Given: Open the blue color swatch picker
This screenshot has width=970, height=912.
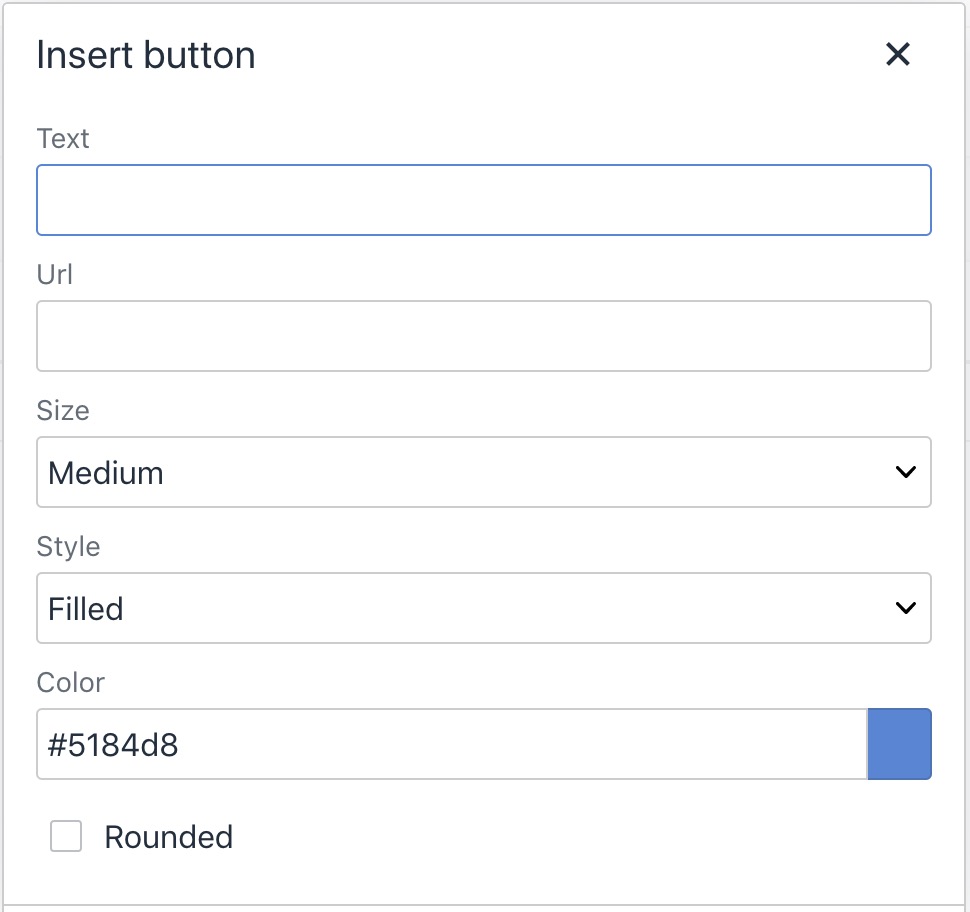Looking at the screenshot, I should [x=899, y=745].
